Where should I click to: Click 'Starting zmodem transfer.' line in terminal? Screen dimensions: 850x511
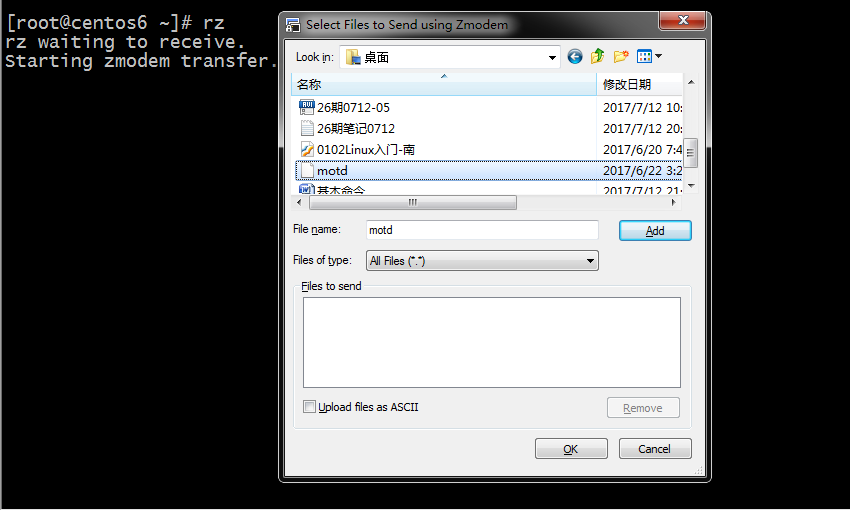142,61
